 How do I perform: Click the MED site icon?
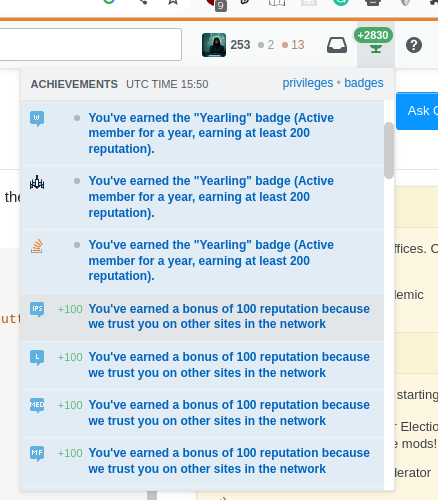(x=37, y=406)
